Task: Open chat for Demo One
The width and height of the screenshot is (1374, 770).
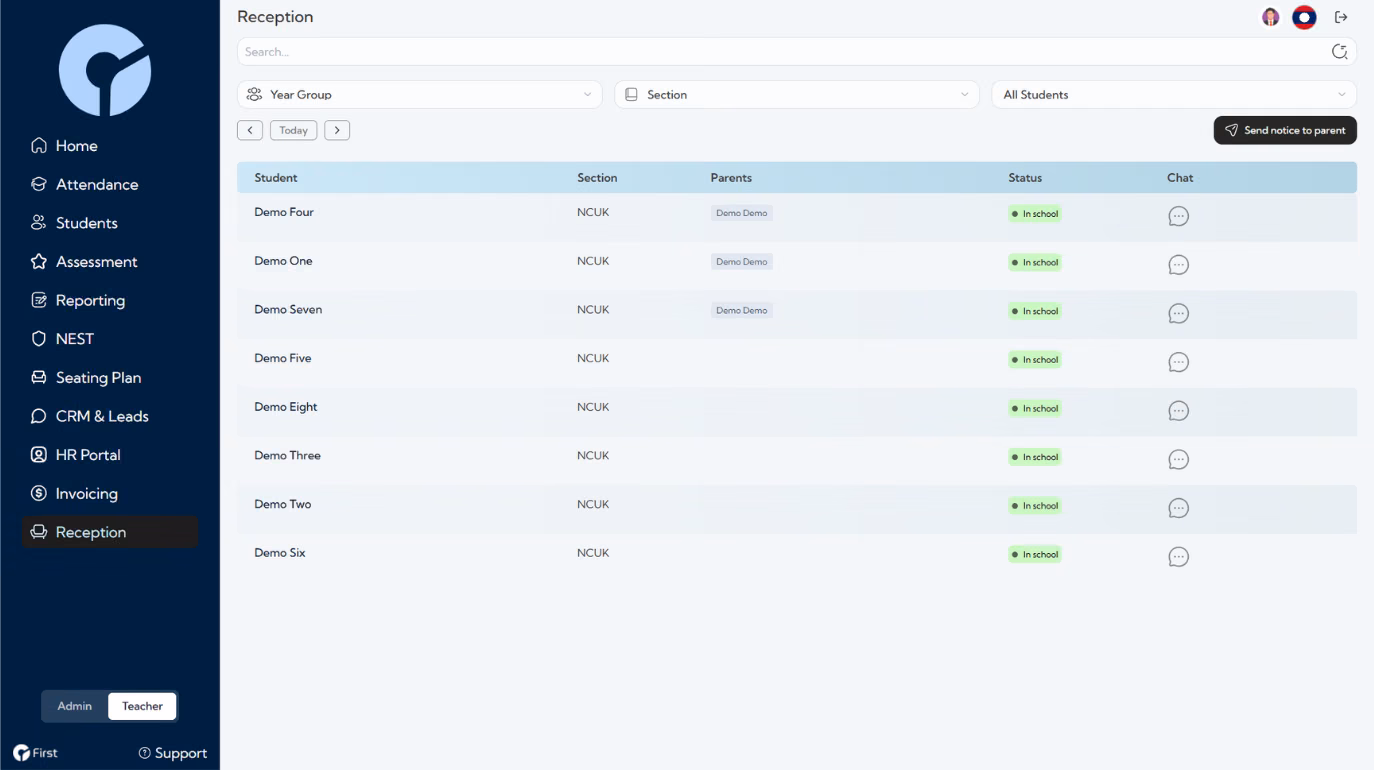Action: (1179, 265)
